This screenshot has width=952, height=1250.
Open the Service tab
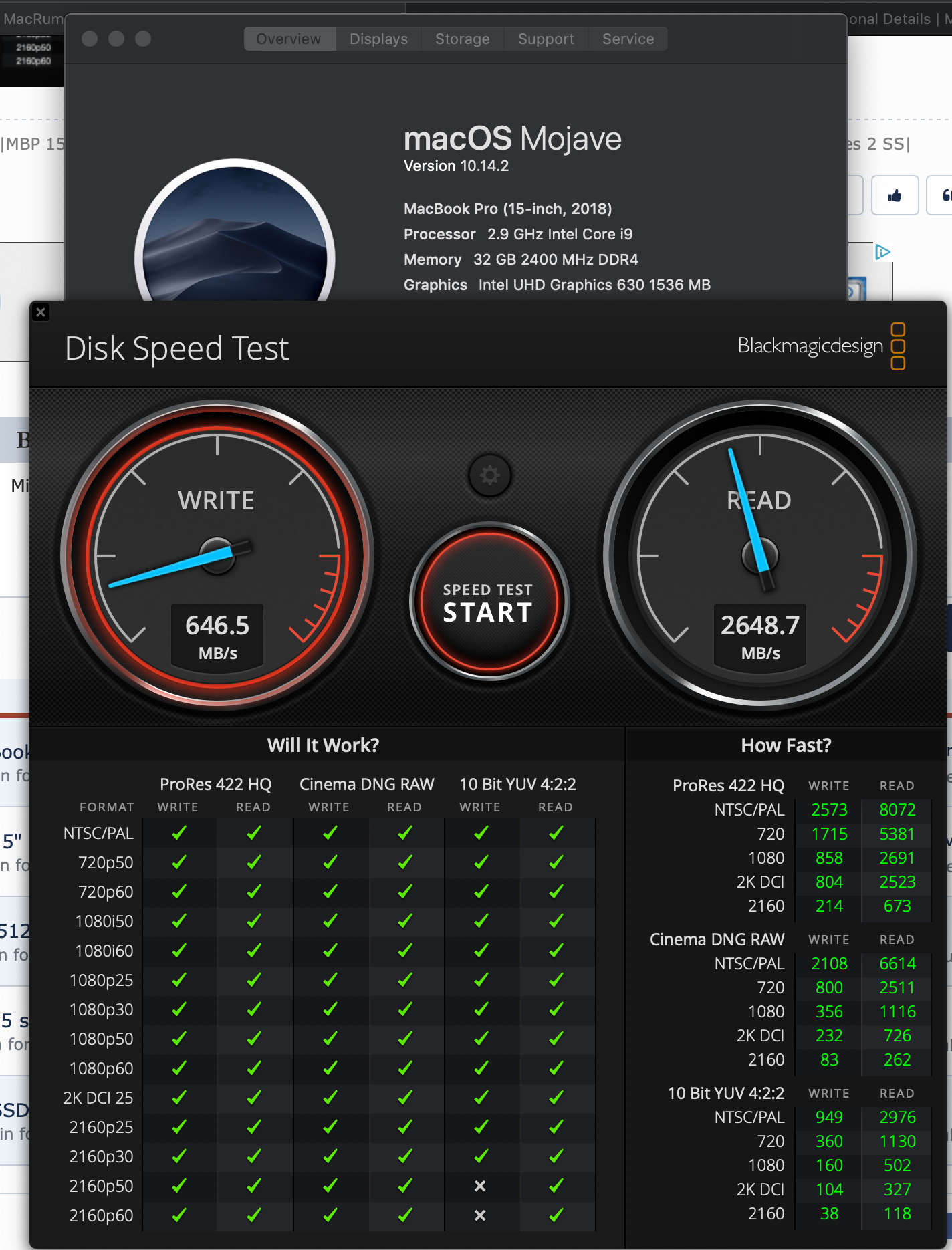tap(628, 39)
